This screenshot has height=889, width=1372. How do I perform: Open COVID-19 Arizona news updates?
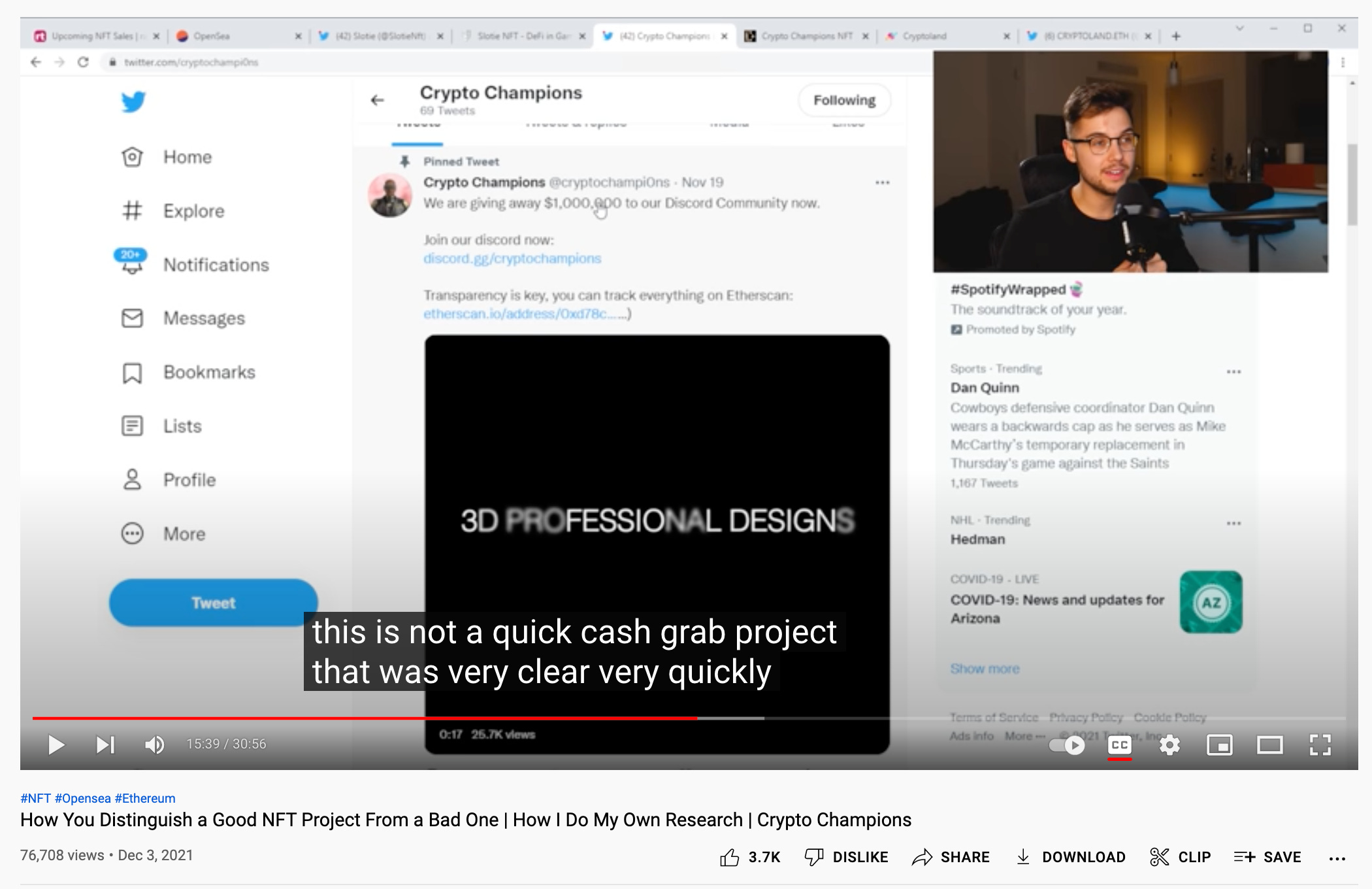(1057, 609)
